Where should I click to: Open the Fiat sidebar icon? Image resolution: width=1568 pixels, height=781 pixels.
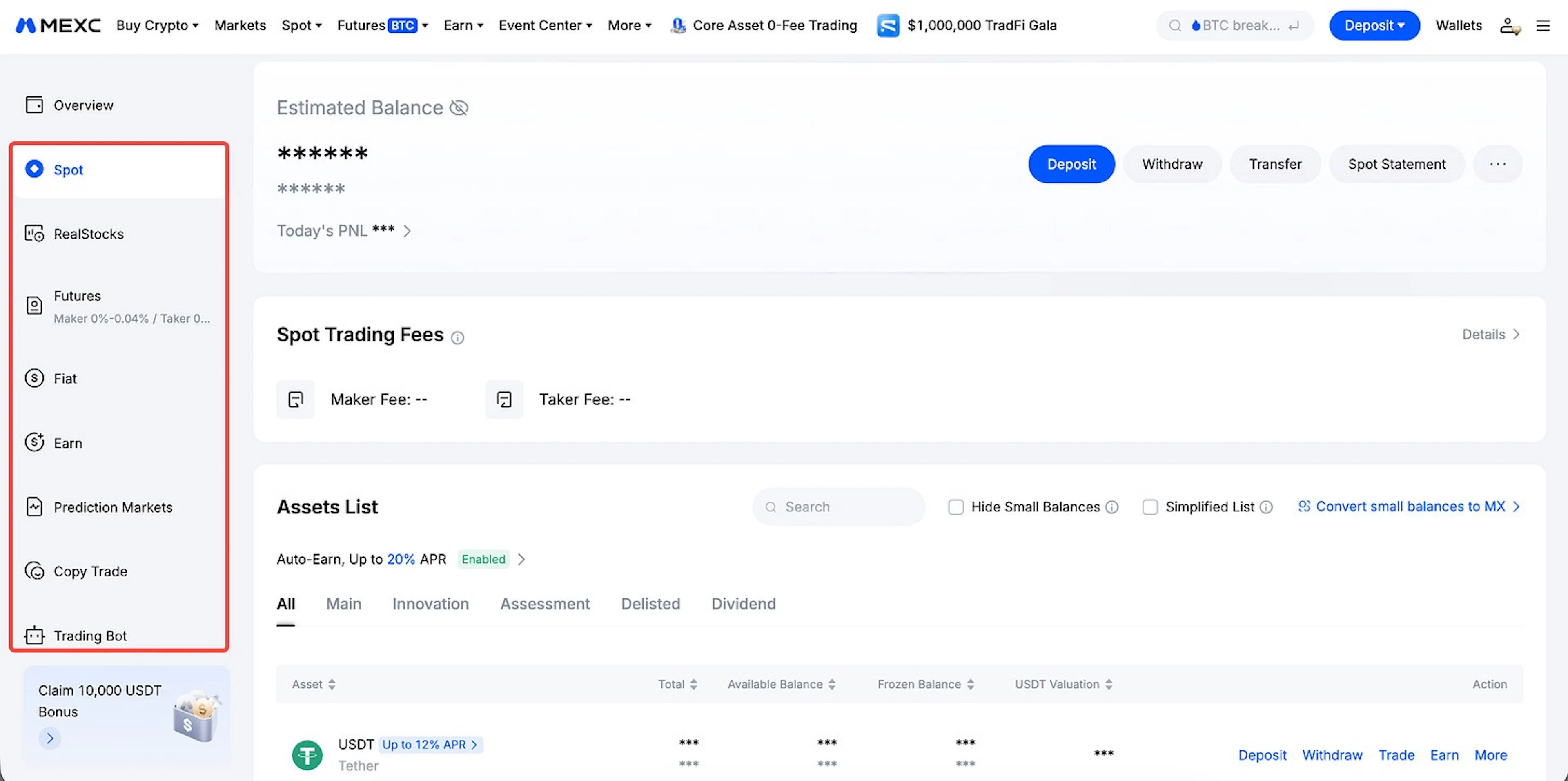click(34, 378)
